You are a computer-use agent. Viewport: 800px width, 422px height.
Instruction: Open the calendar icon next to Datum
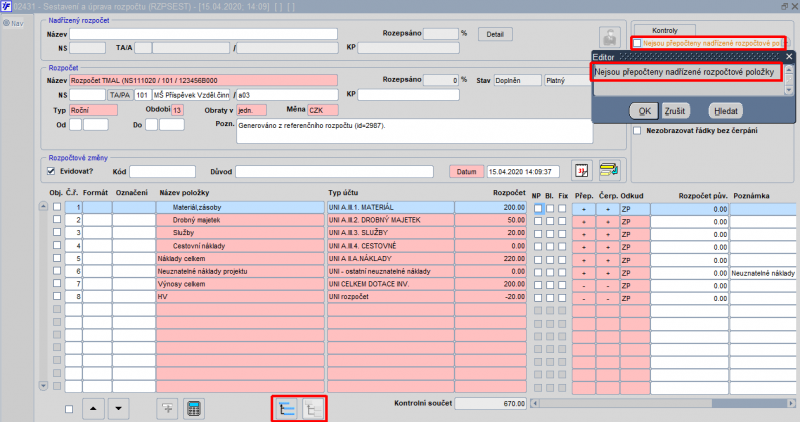tap(582, 170)
